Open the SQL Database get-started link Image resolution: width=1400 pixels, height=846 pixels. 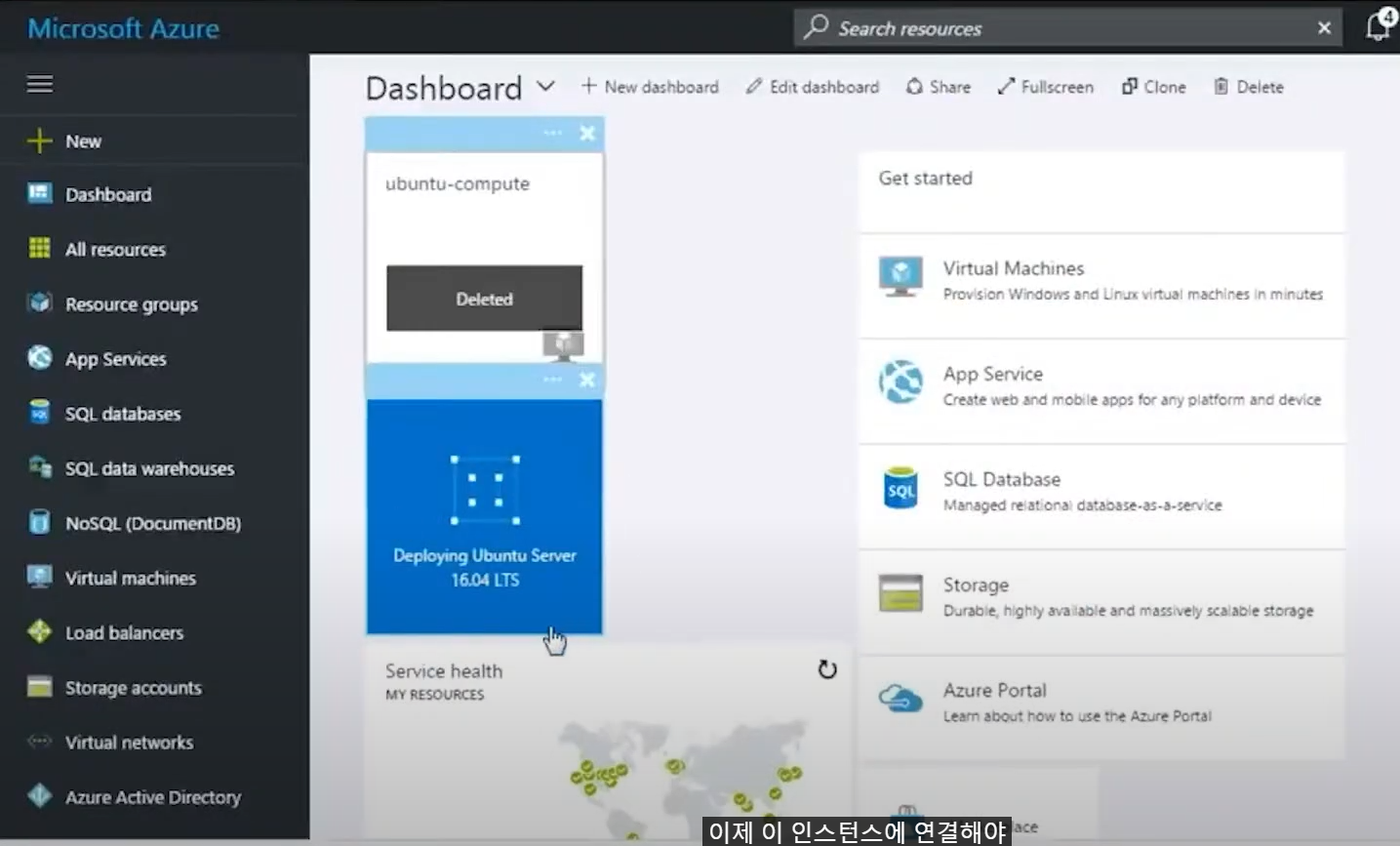coord(1101,497)
